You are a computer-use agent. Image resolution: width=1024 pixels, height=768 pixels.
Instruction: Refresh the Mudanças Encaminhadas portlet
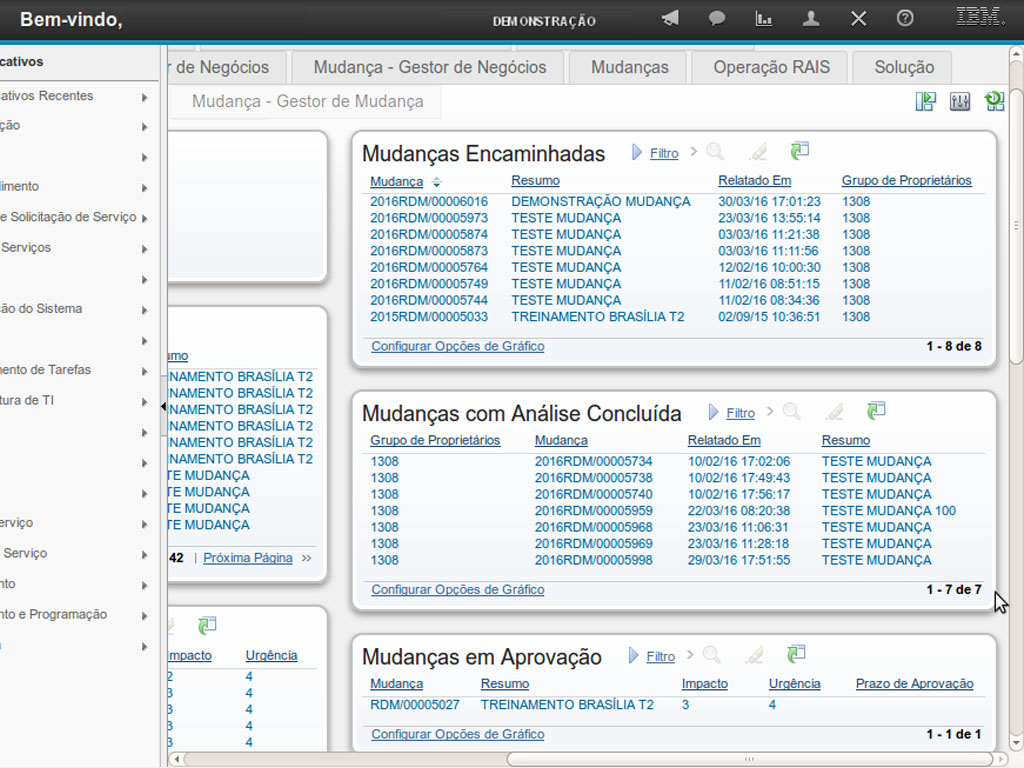click(799, 151)
